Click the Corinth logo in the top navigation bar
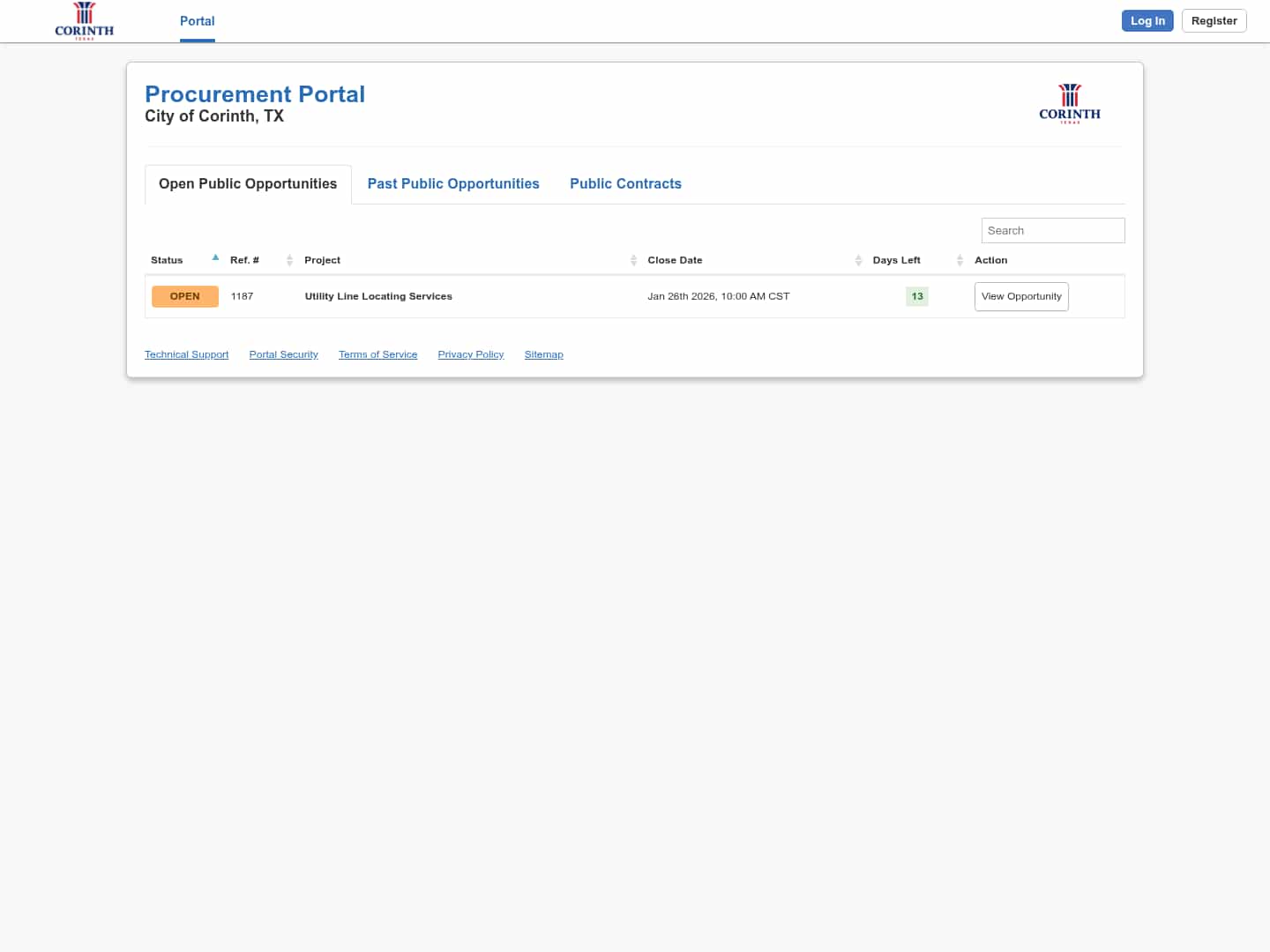 84,19
